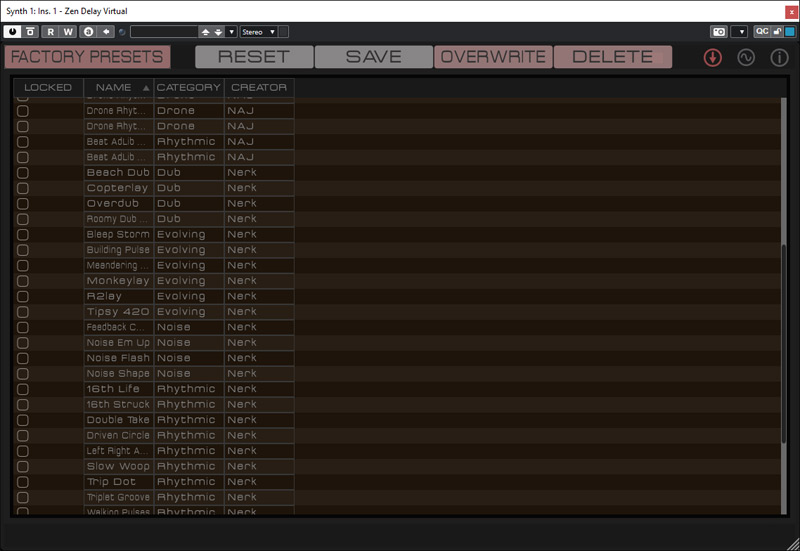Sort presets by Category column header
The height and width of the screenshot is (551, 800).
point(189,88)
